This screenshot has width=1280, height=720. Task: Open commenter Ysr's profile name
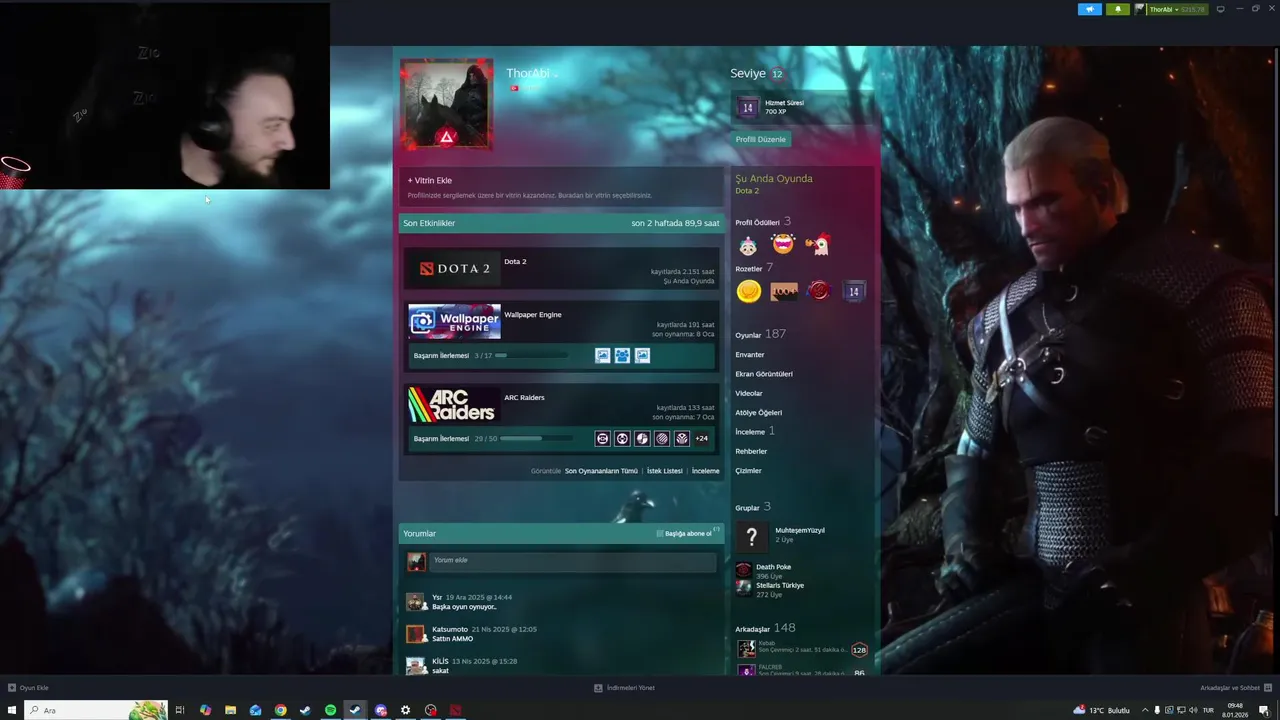pos(437,597)
